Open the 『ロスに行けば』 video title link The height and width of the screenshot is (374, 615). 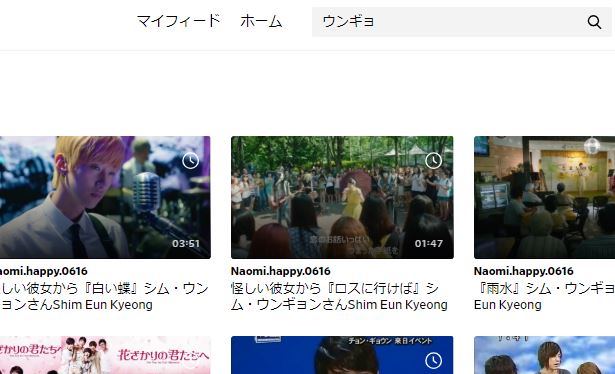pos(339,296)
